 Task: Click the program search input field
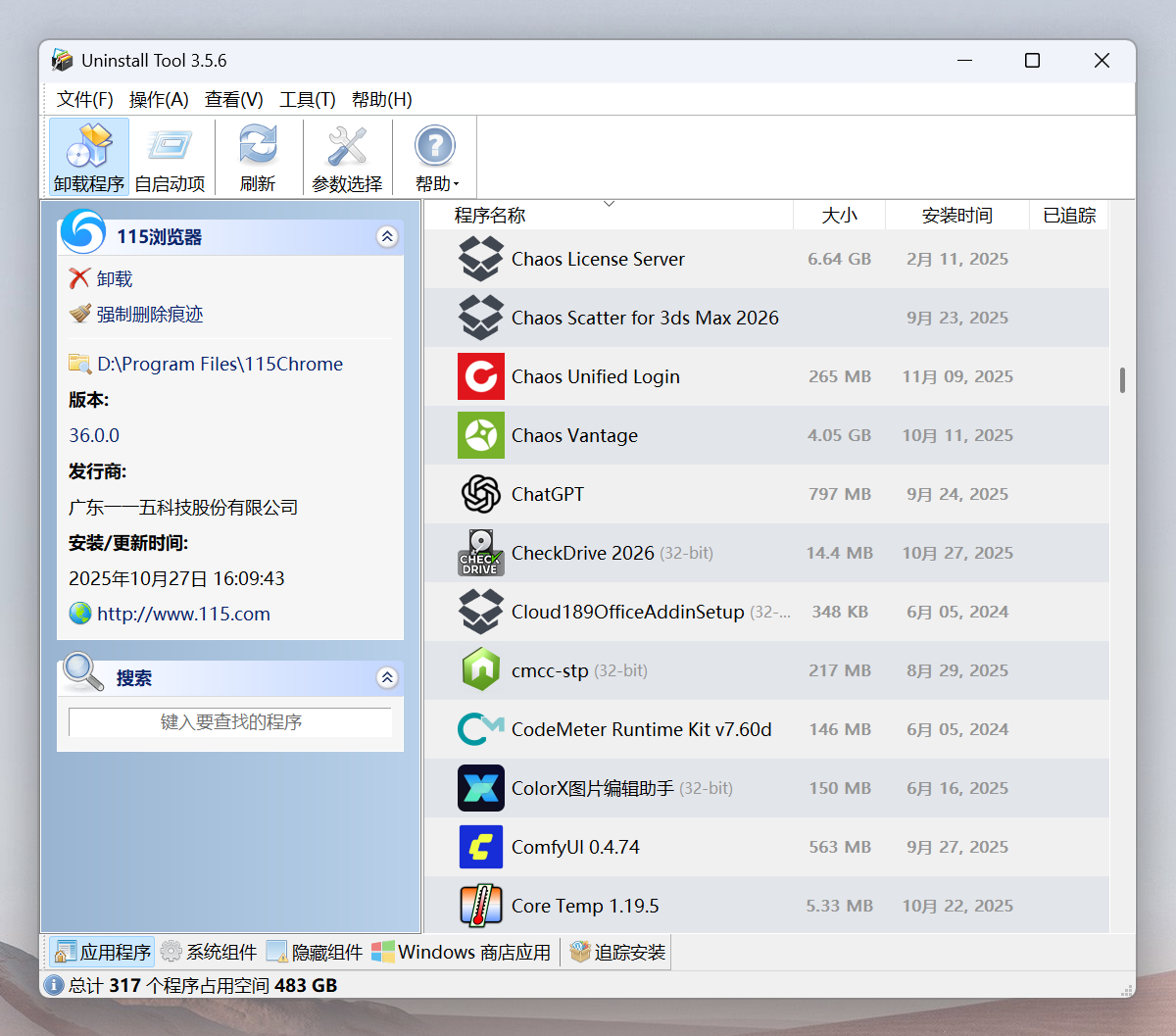point(230,722)
